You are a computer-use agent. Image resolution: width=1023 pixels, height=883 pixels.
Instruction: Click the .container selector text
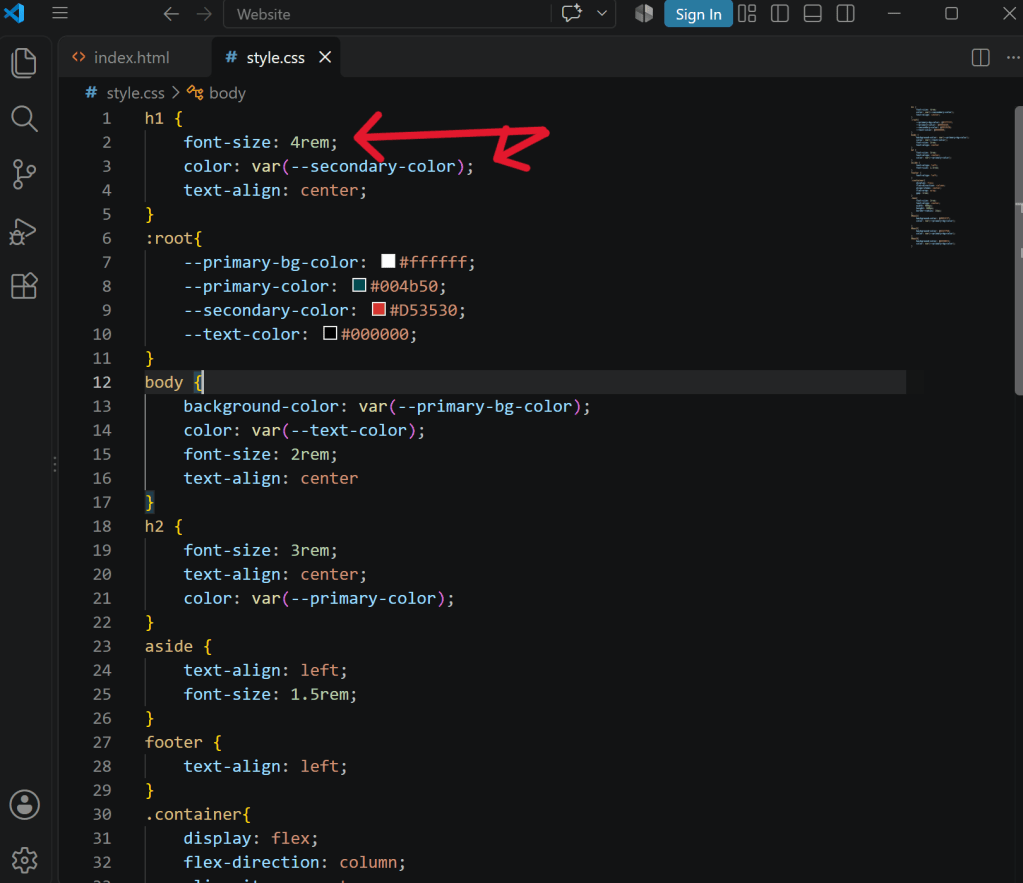coord(193,814)
